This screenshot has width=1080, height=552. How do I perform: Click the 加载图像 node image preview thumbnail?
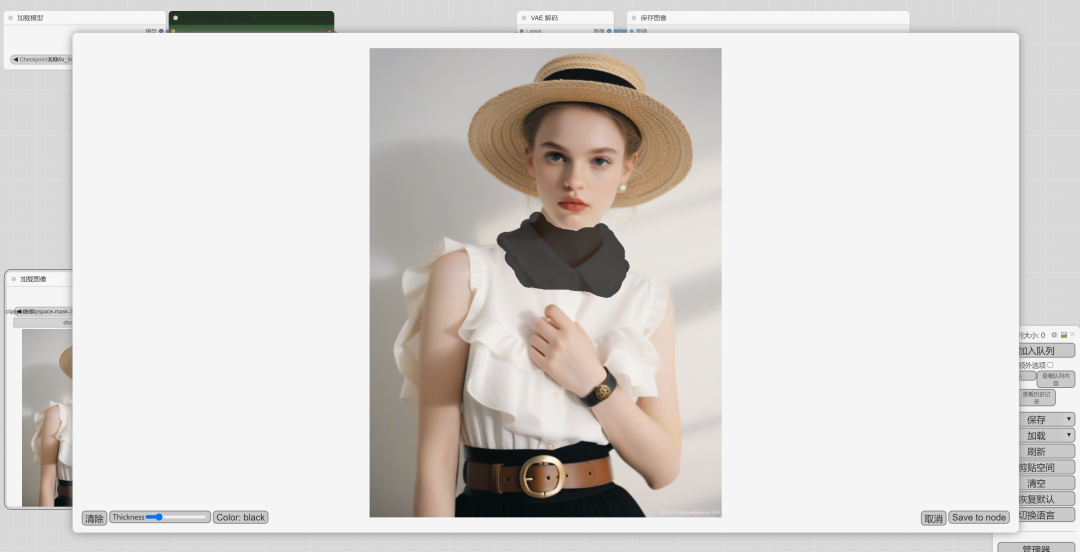coord(47,418)
